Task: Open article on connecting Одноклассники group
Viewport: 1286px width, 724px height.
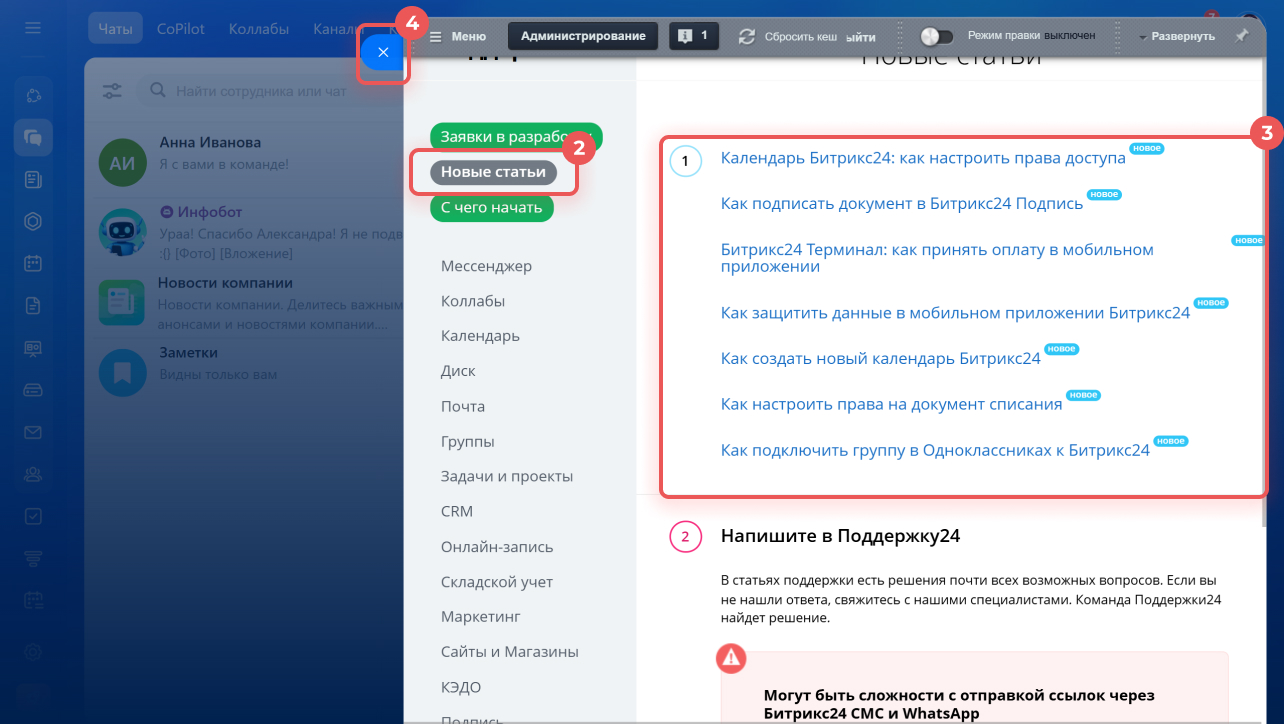Action: point(936,450)
